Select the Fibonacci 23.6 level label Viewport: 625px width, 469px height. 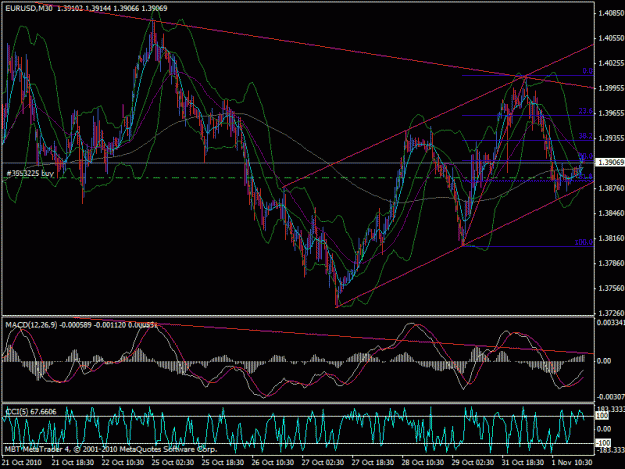pyautogui.click(x=586, y=111)
